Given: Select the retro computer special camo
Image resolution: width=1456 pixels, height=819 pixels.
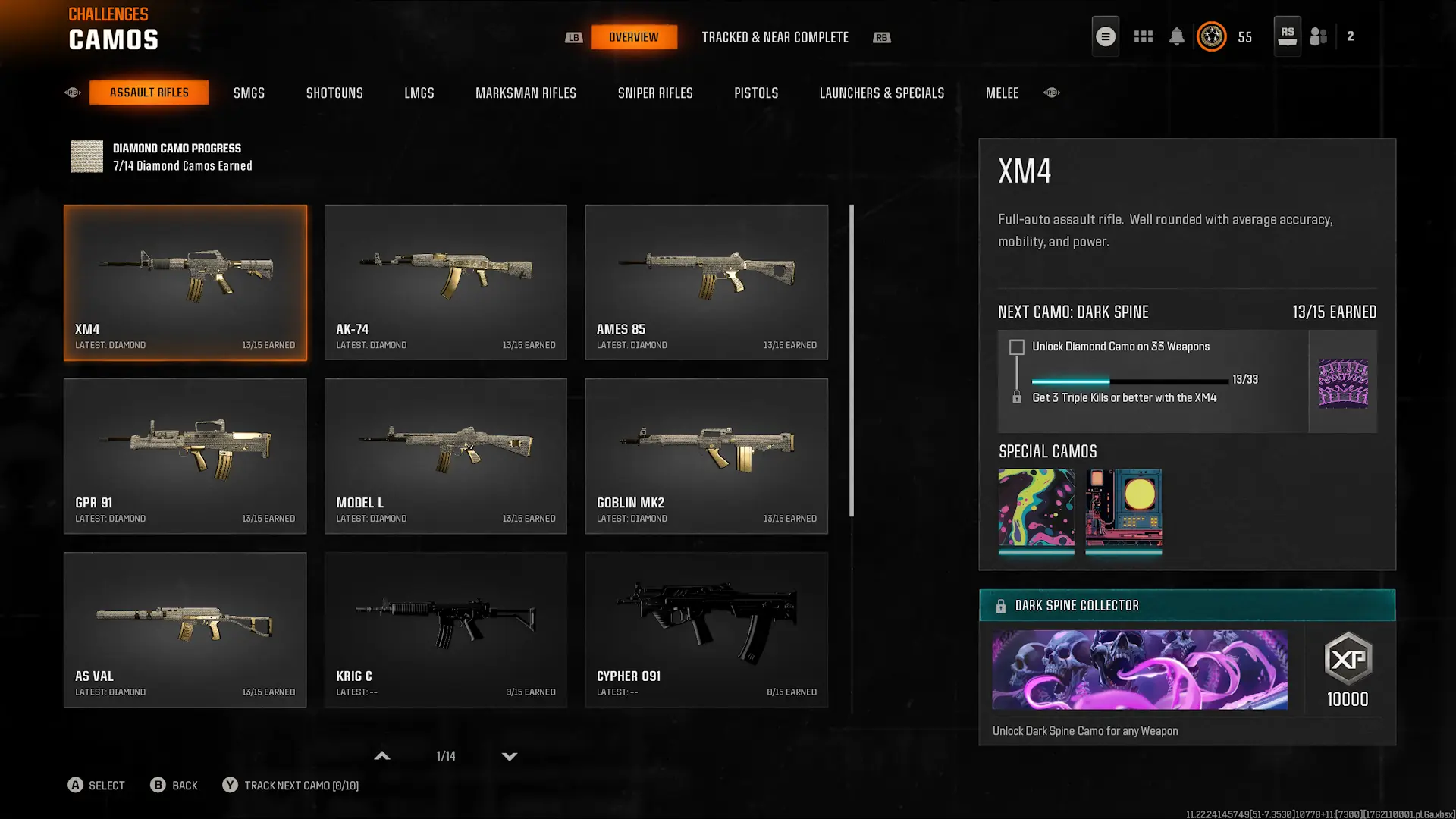Looking at the screenshot, I should [1123, 508].
